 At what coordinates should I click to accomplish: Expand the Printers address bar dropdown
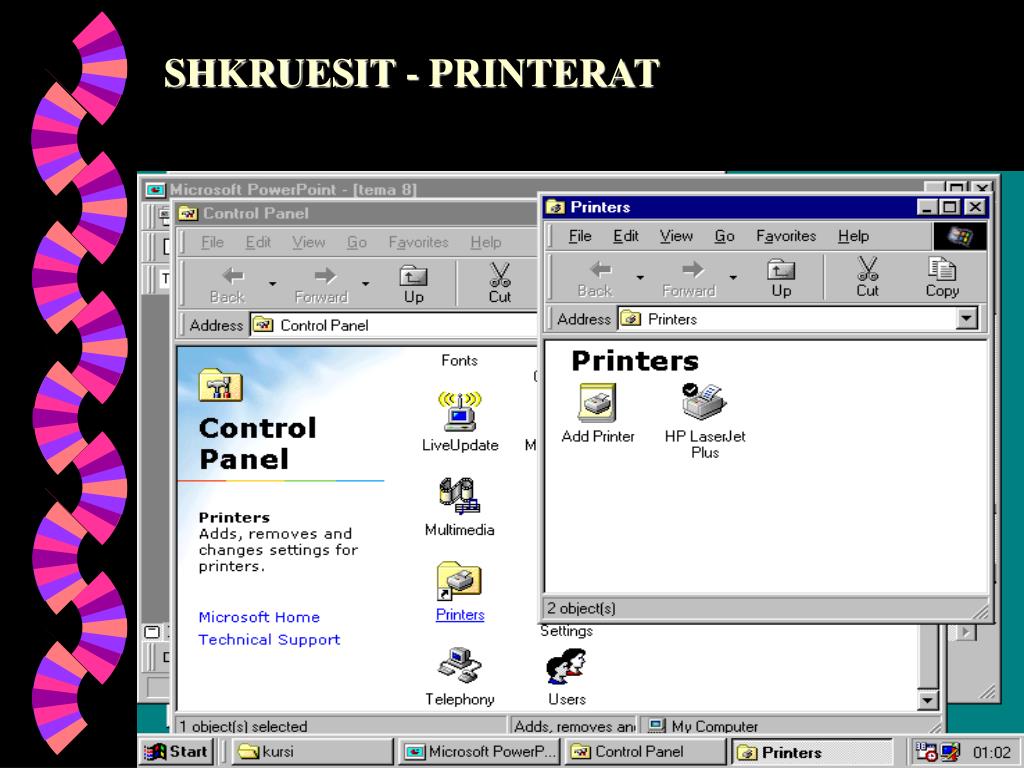(x=966, y=319)
